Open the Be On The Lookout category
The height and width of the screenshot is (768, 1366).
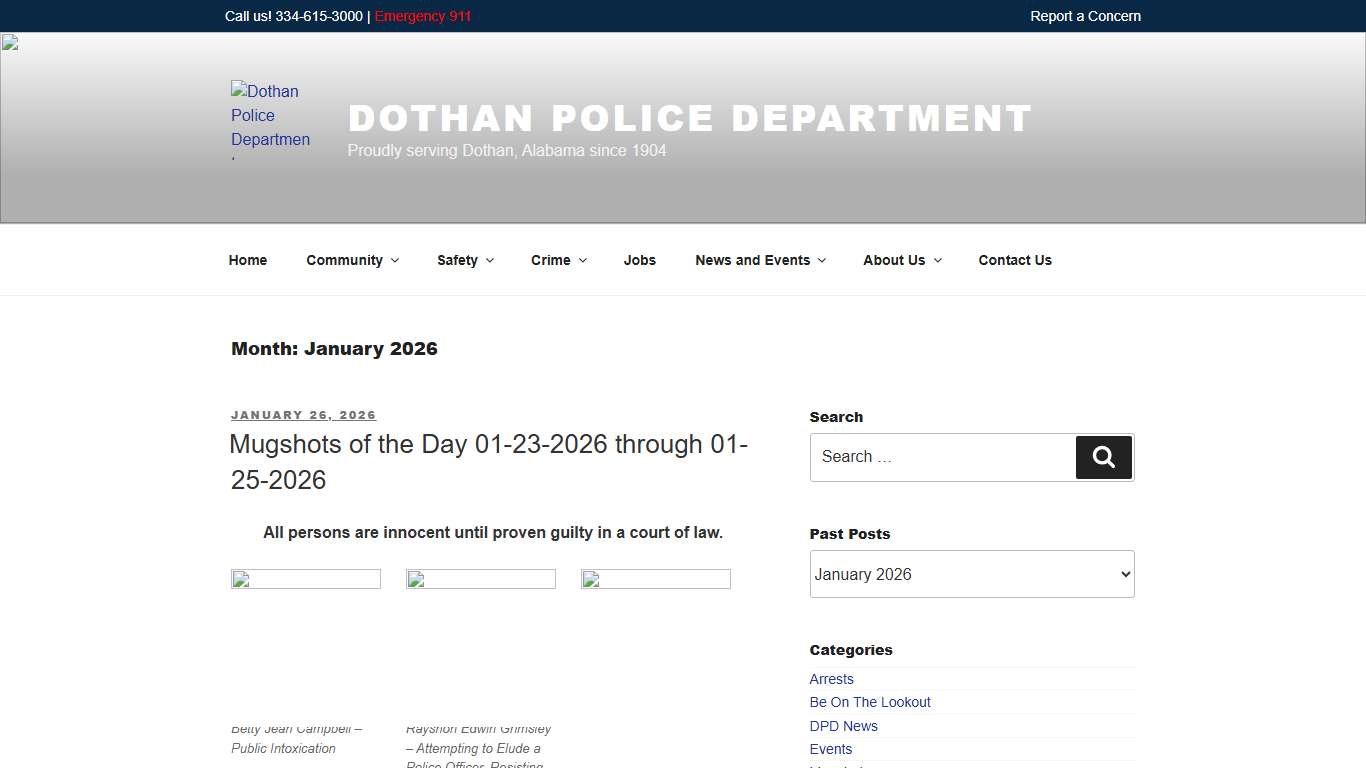coord(869,702)
